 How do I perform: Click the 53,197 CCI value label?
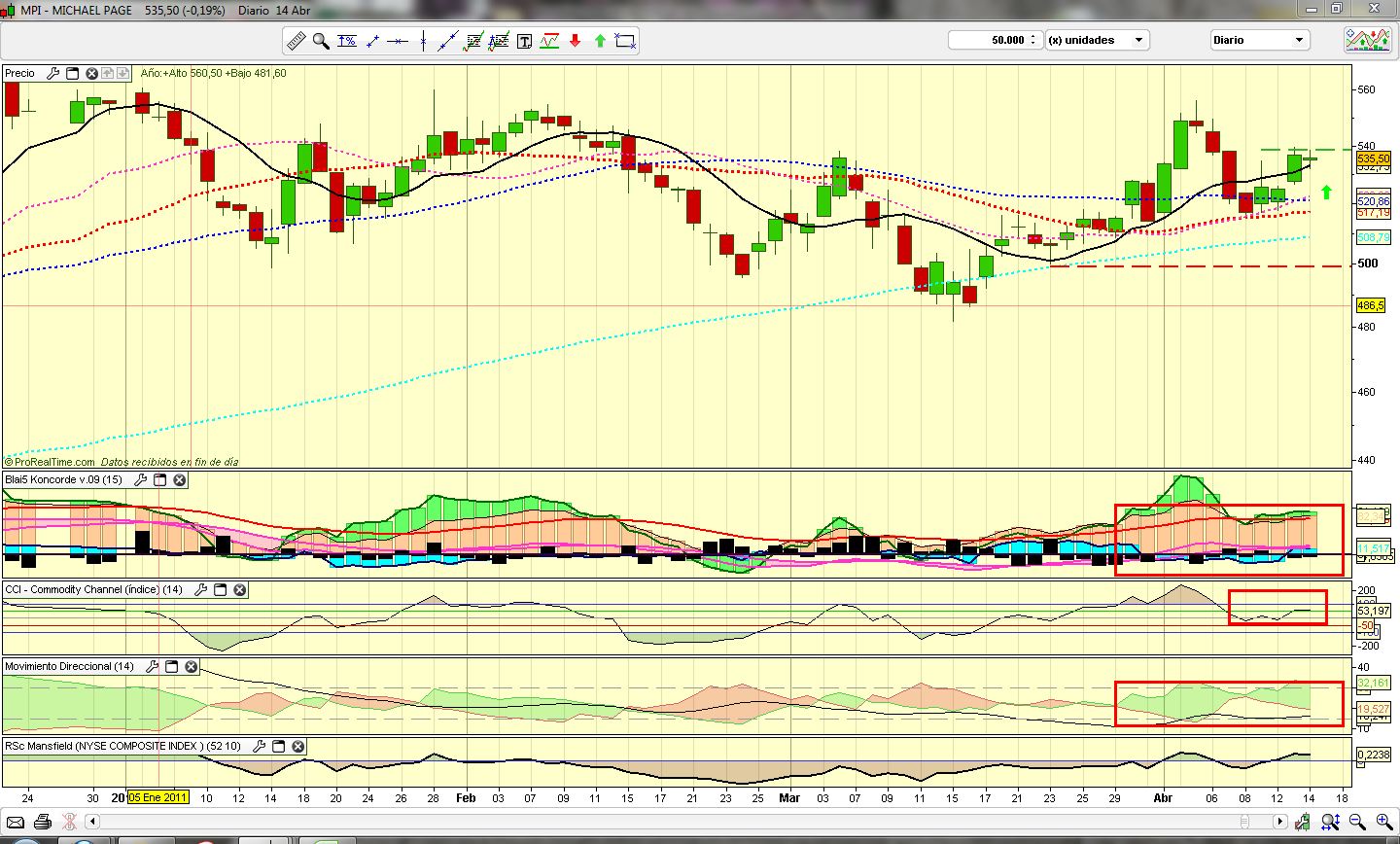(1373, 611)
